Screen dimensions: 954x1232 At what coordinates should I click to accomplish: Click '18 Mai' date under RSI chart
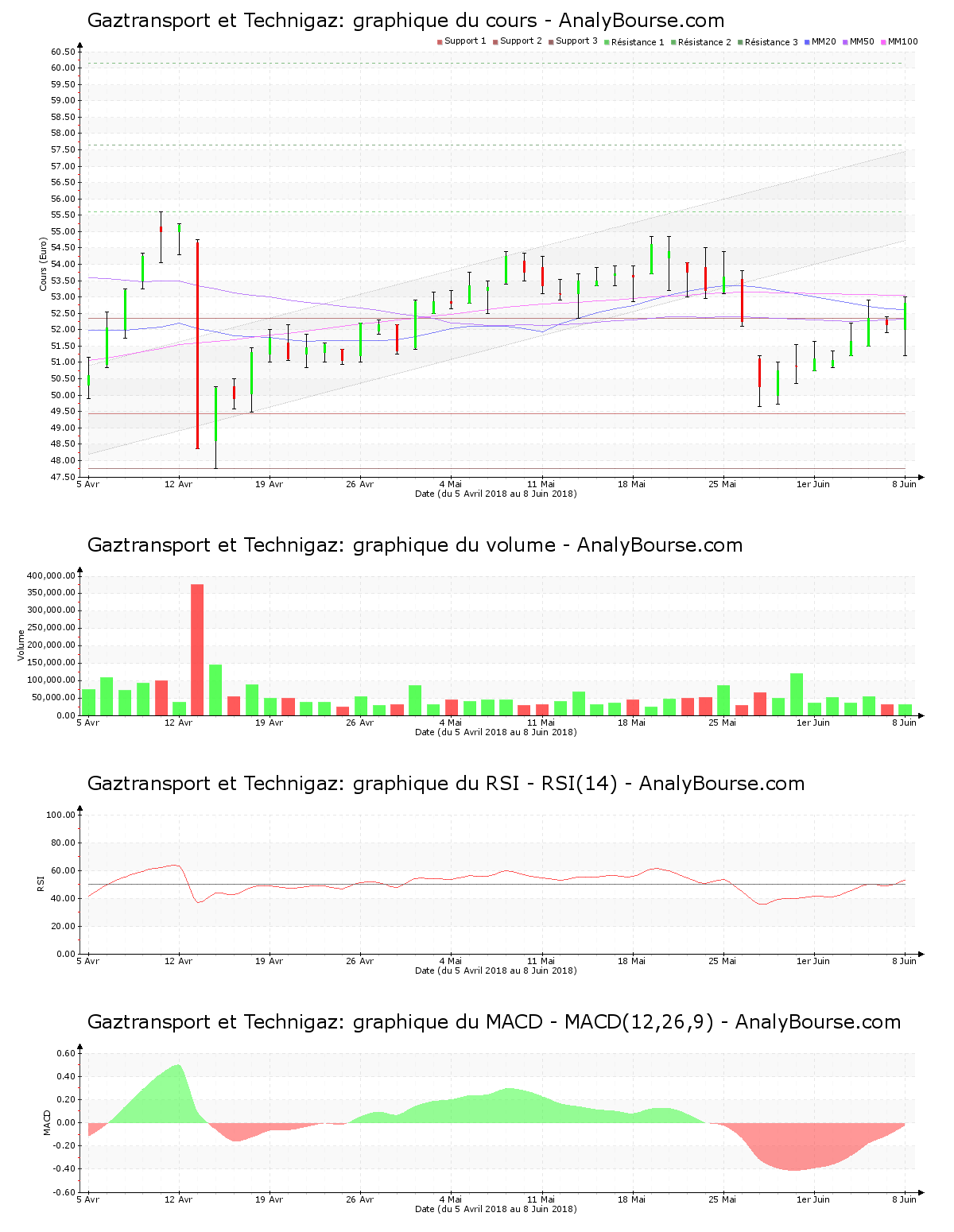632,961
